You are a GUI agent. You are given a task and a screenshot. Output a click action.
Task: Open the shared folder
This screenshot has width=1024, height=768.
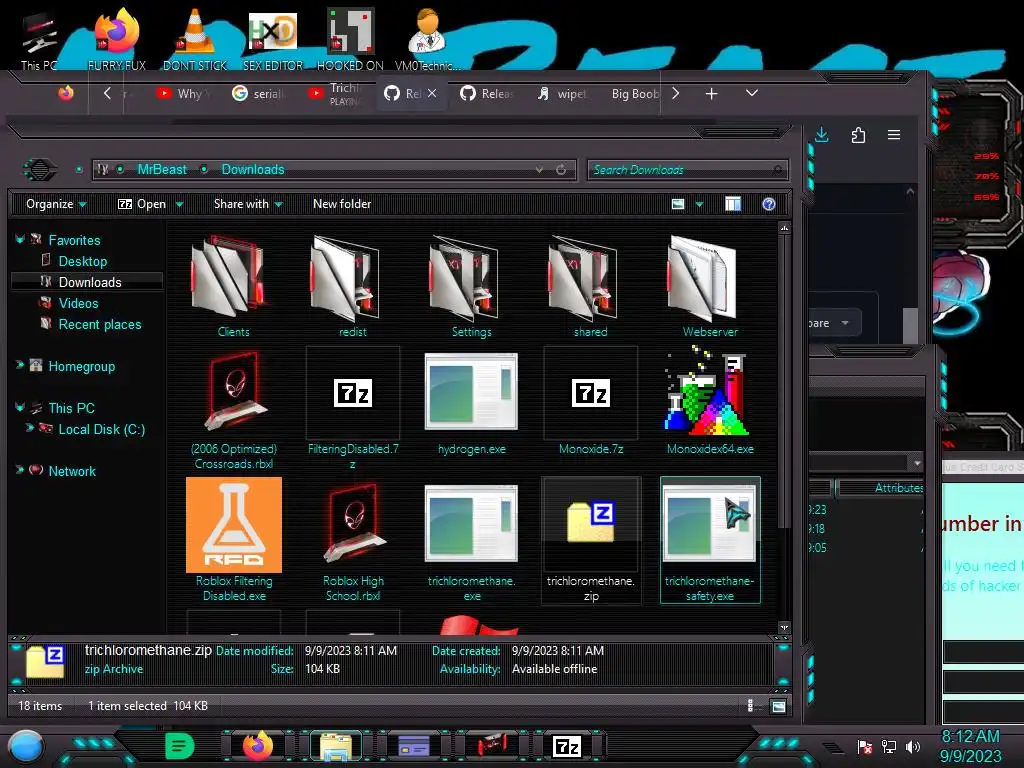coord(590,285)
